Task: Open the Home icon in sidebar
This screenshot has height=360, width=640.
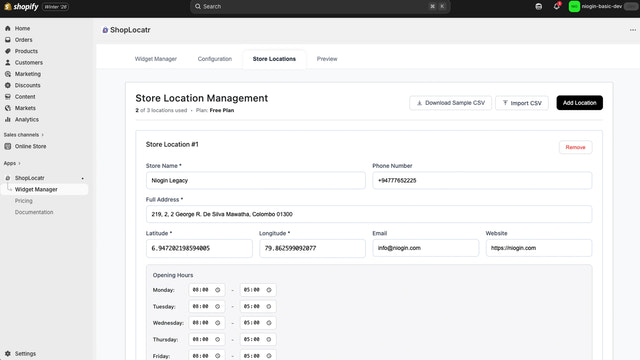Action: pos(8,28)
